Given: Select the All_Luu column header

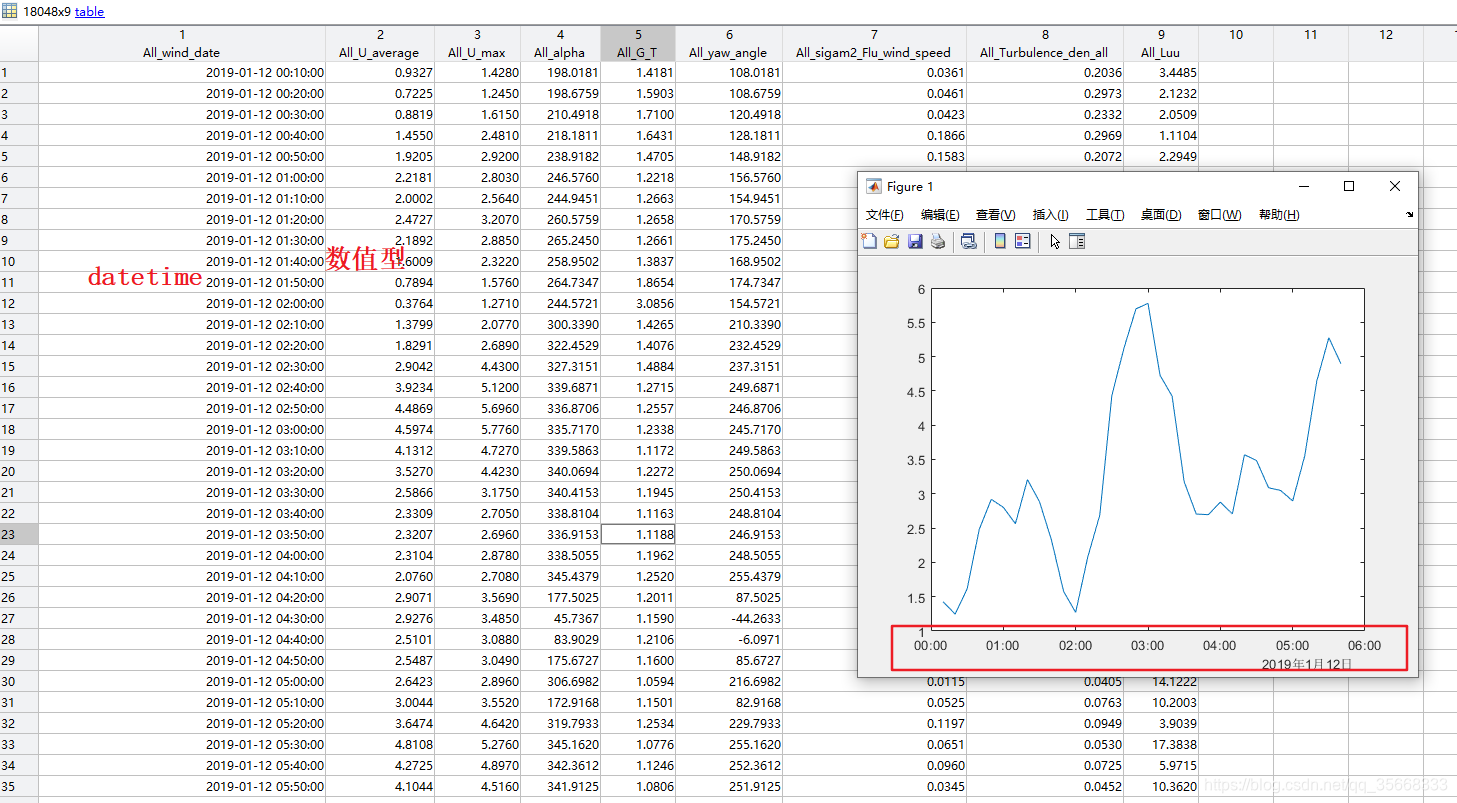Looking at the screenshot, I should (1161, 44).
